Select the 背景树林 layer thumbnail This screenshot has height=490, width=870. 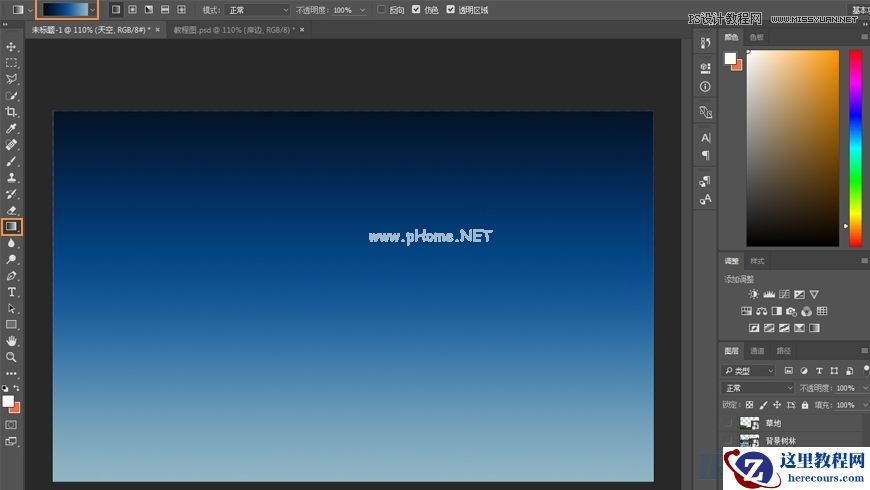(x=750, y=441)
